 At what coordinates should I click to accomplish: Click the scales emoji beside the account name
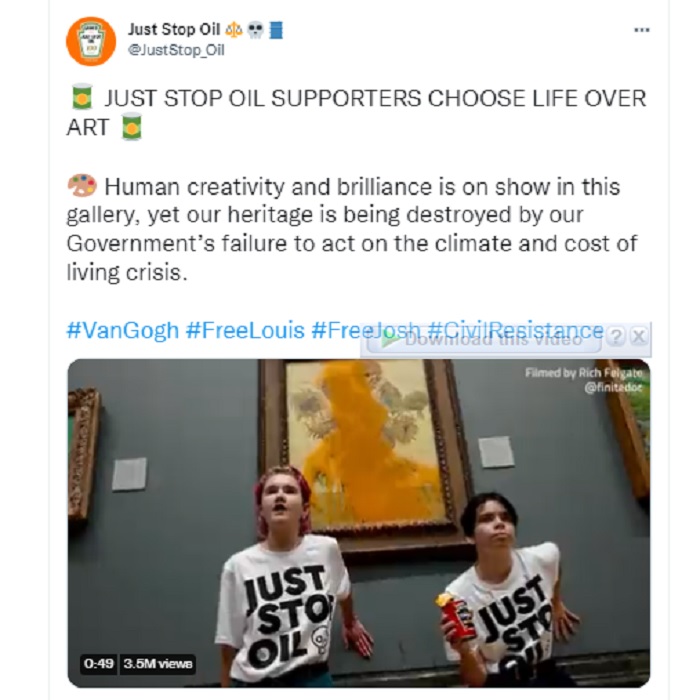coord(233,30)
